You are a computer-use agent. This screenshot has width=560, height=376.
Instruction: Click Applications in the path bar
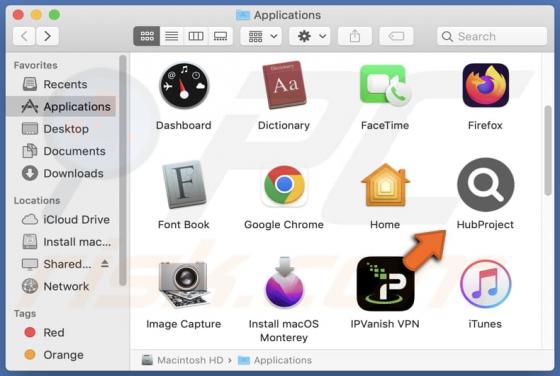pyautogui.click(x=275, y=360)
